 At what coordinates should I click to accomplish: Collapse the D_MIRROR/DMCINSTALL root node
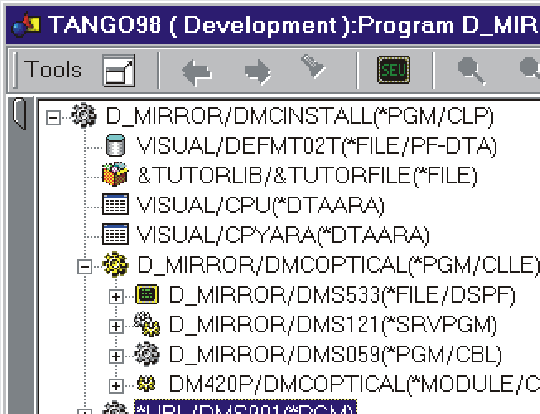[x=53, y=118]
